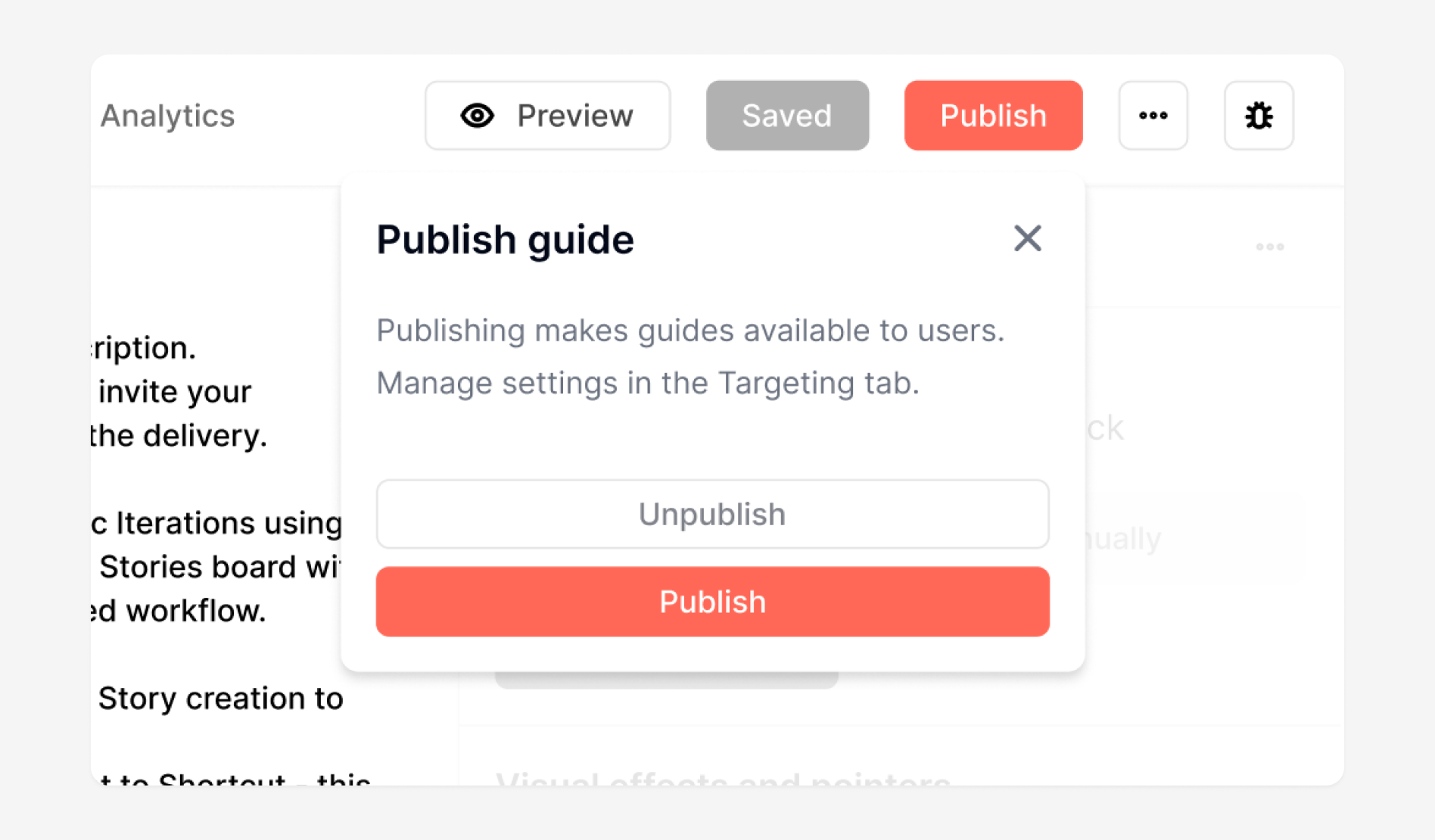Click the Preview button
This screenshot has width=1435, height=840.
pyautogui.click(x=547, y=115)
